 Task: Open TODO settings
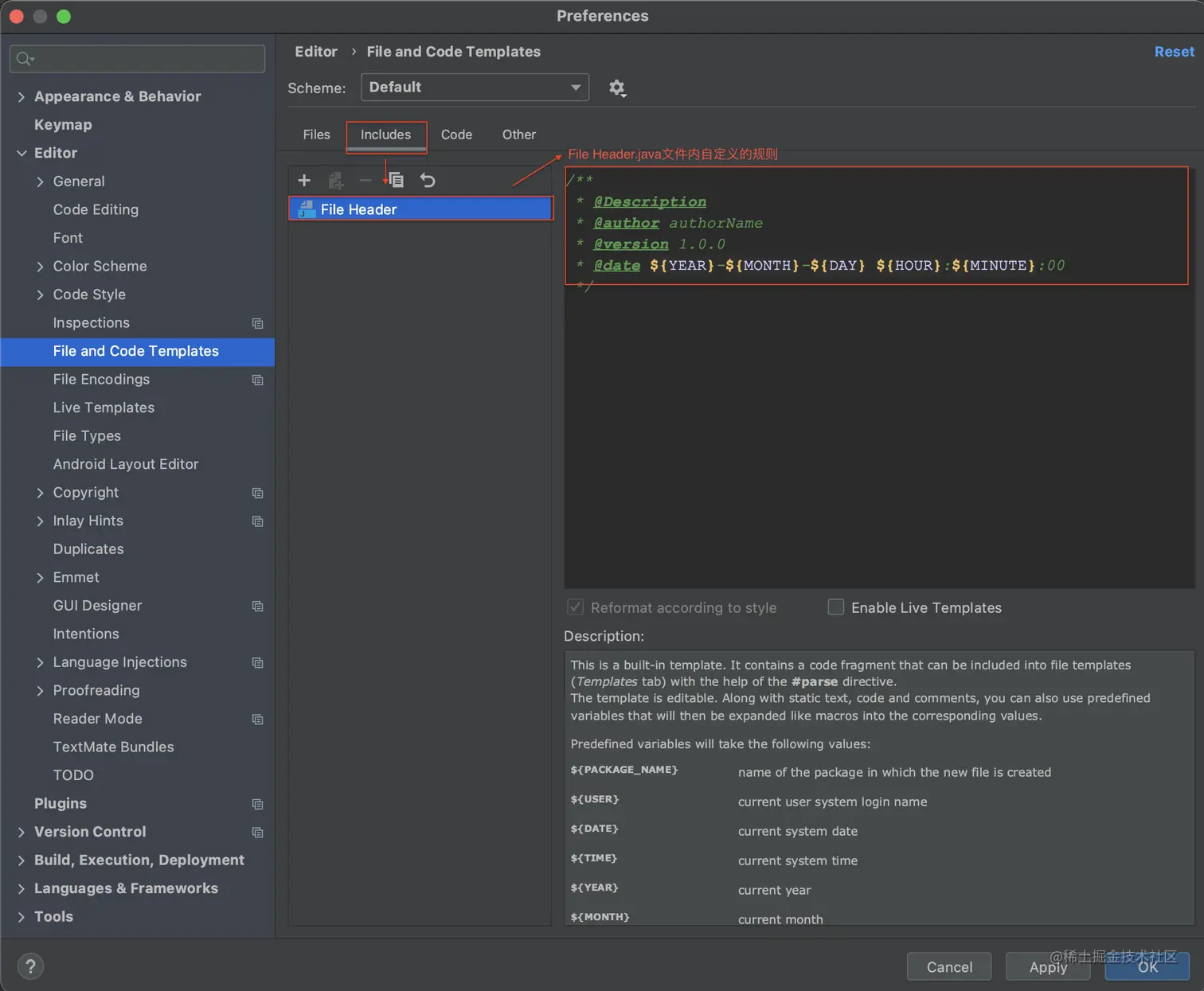pos(73,775)
